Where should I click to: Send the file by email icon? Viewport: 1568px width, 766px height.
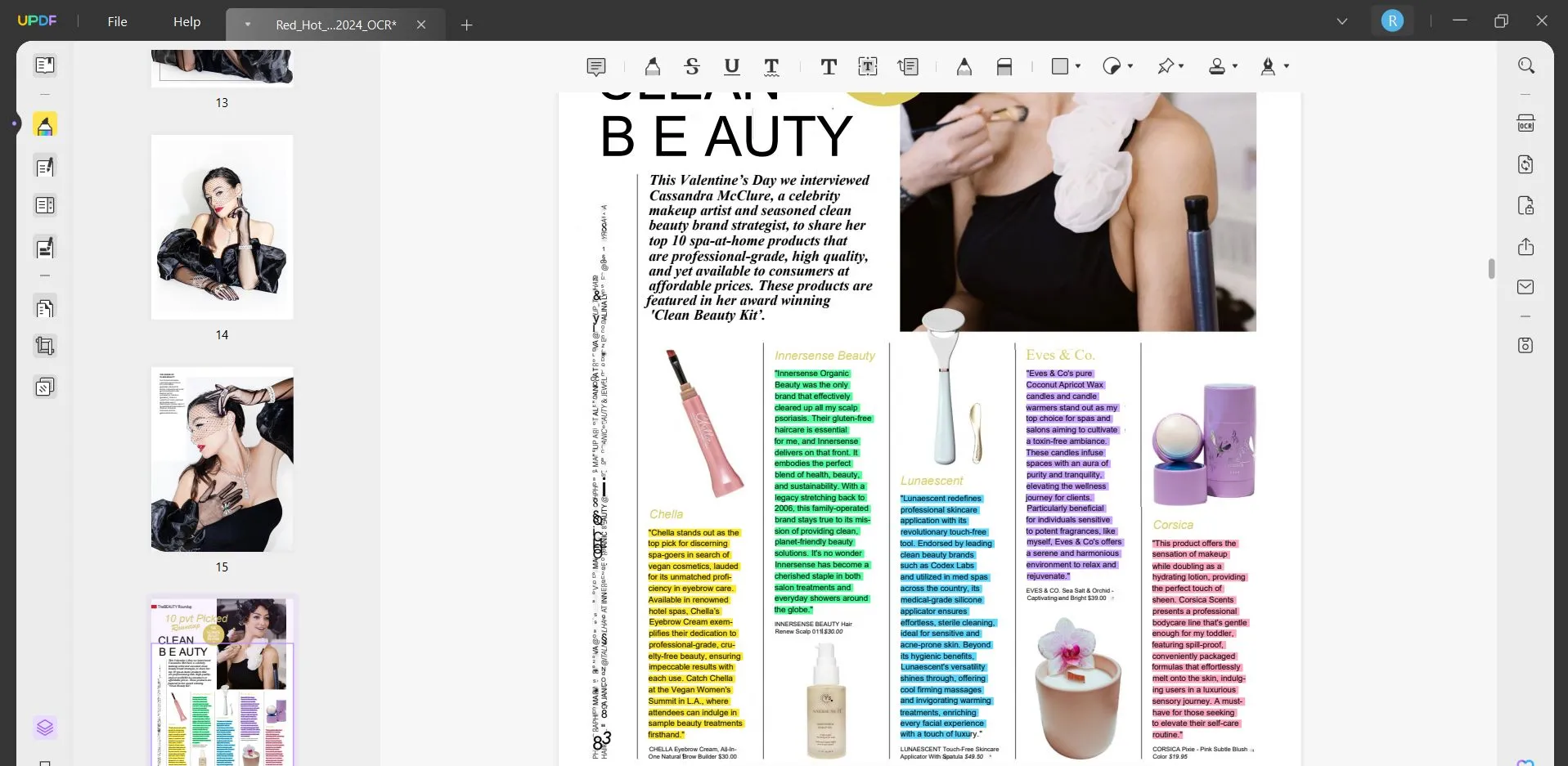pos(1526,287)
